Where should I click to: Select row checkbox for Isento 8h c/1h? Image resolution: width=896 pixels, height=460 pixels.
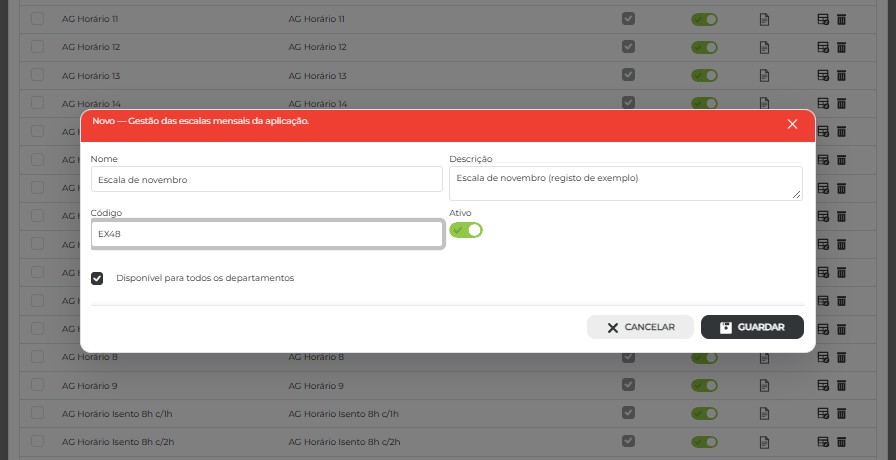pos(37,413)
